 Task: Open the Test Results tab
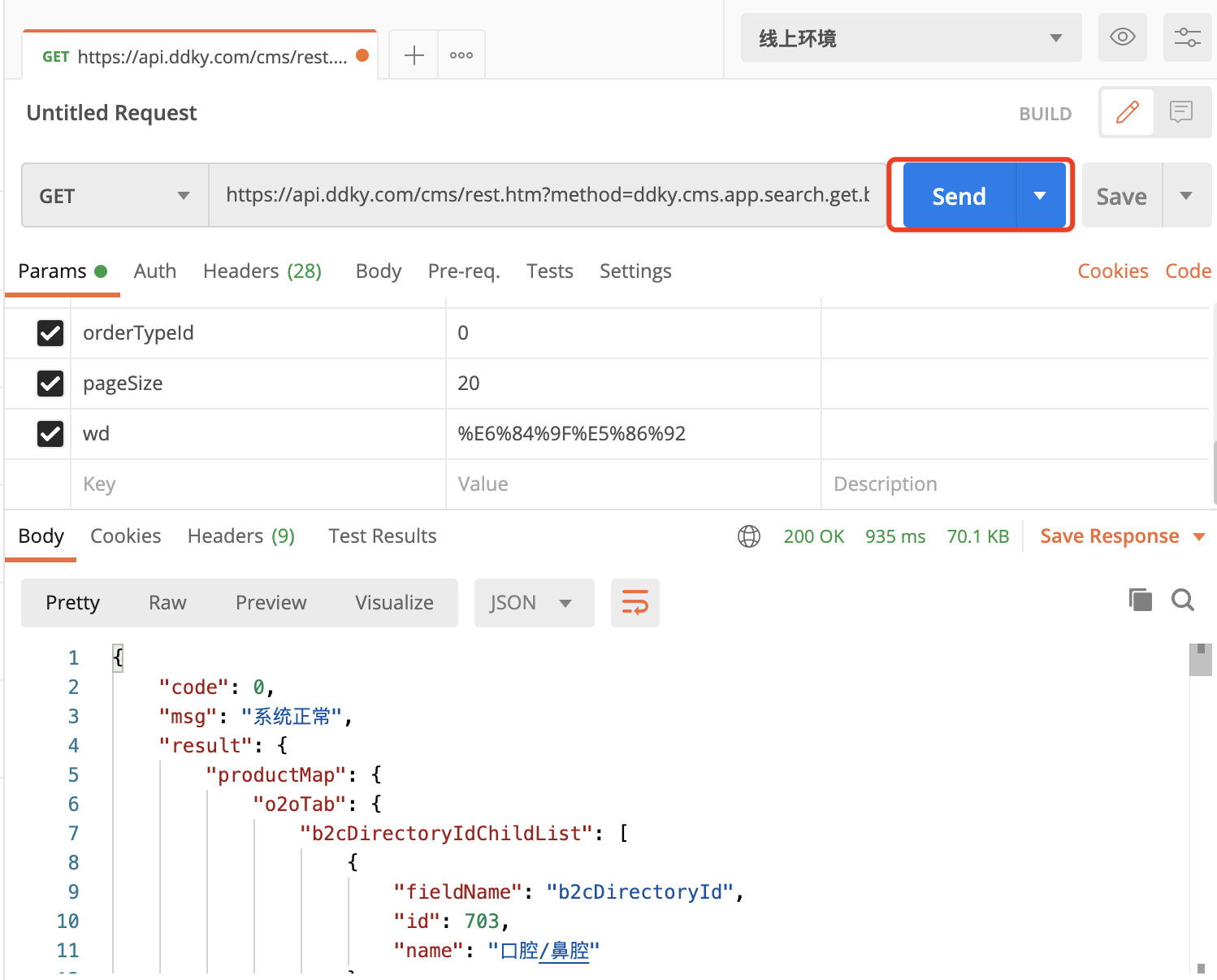(x=383, y=536)
